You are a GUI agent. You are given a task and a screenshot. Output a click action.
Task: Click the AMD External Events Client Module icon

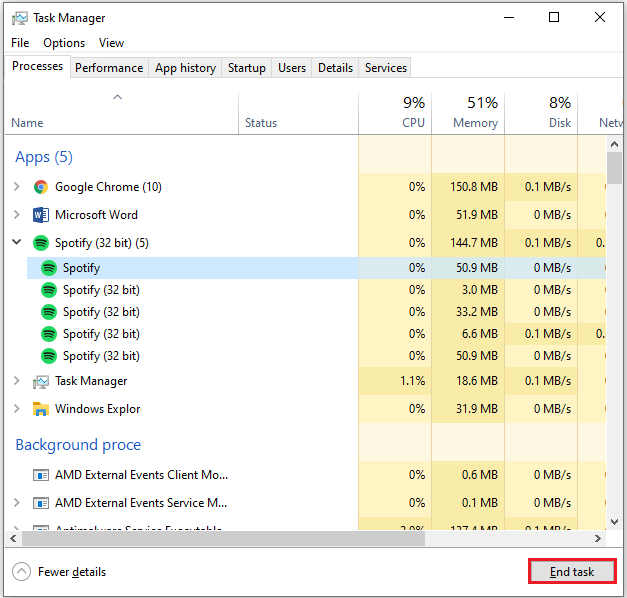coord(41,475)
